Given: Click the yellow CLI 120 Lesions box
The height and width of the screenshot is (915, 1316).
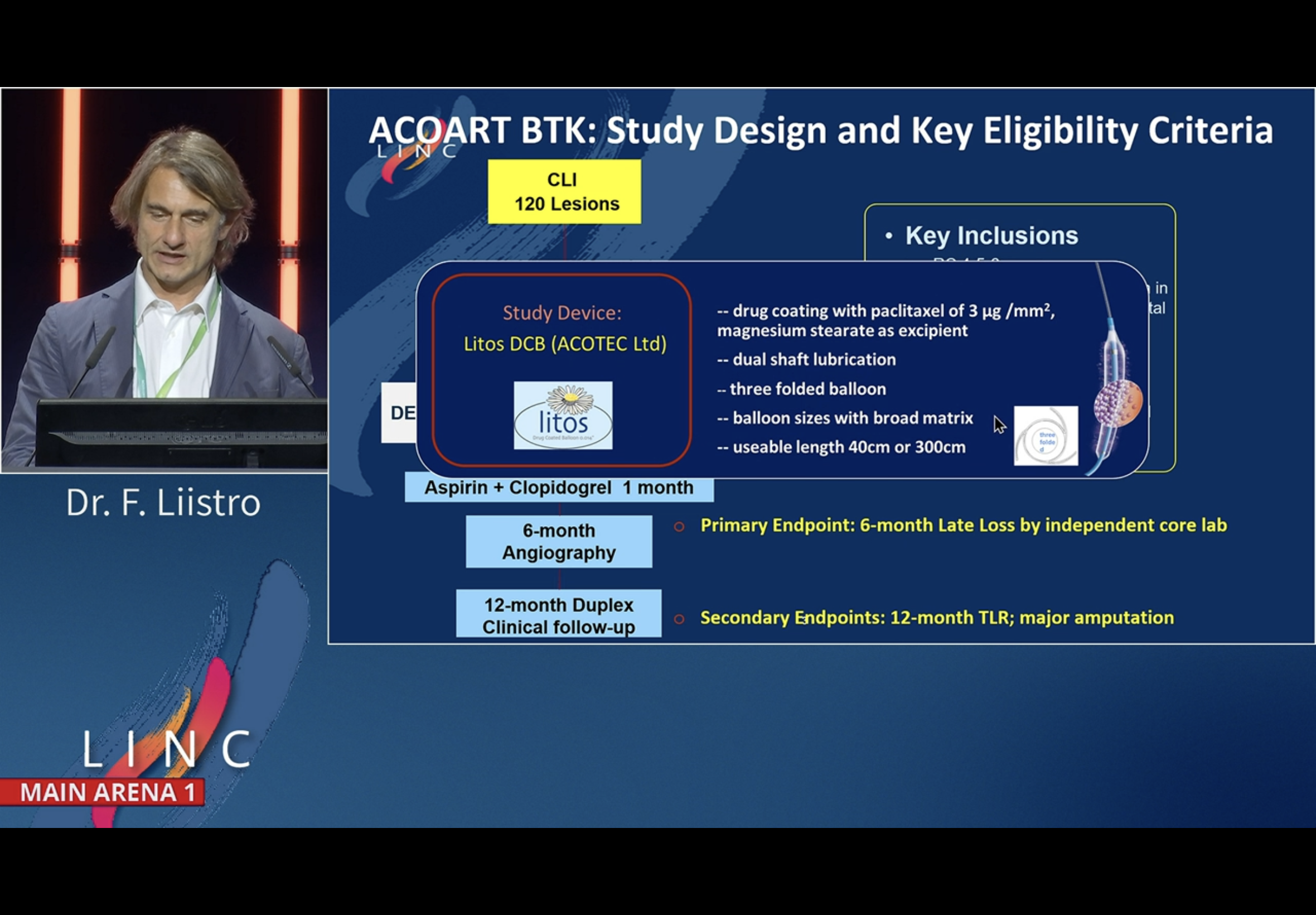Looking at the screenshot, I should (564, 191).
